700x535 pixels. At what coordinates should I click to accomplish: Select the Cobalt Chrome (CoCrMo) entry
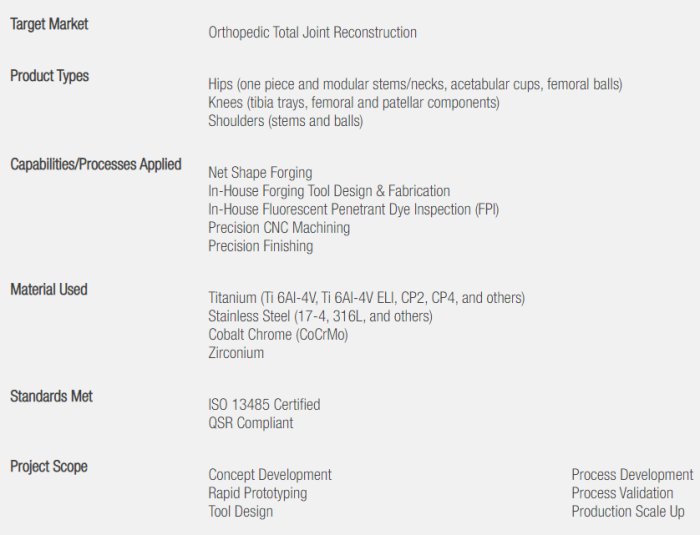279,334
